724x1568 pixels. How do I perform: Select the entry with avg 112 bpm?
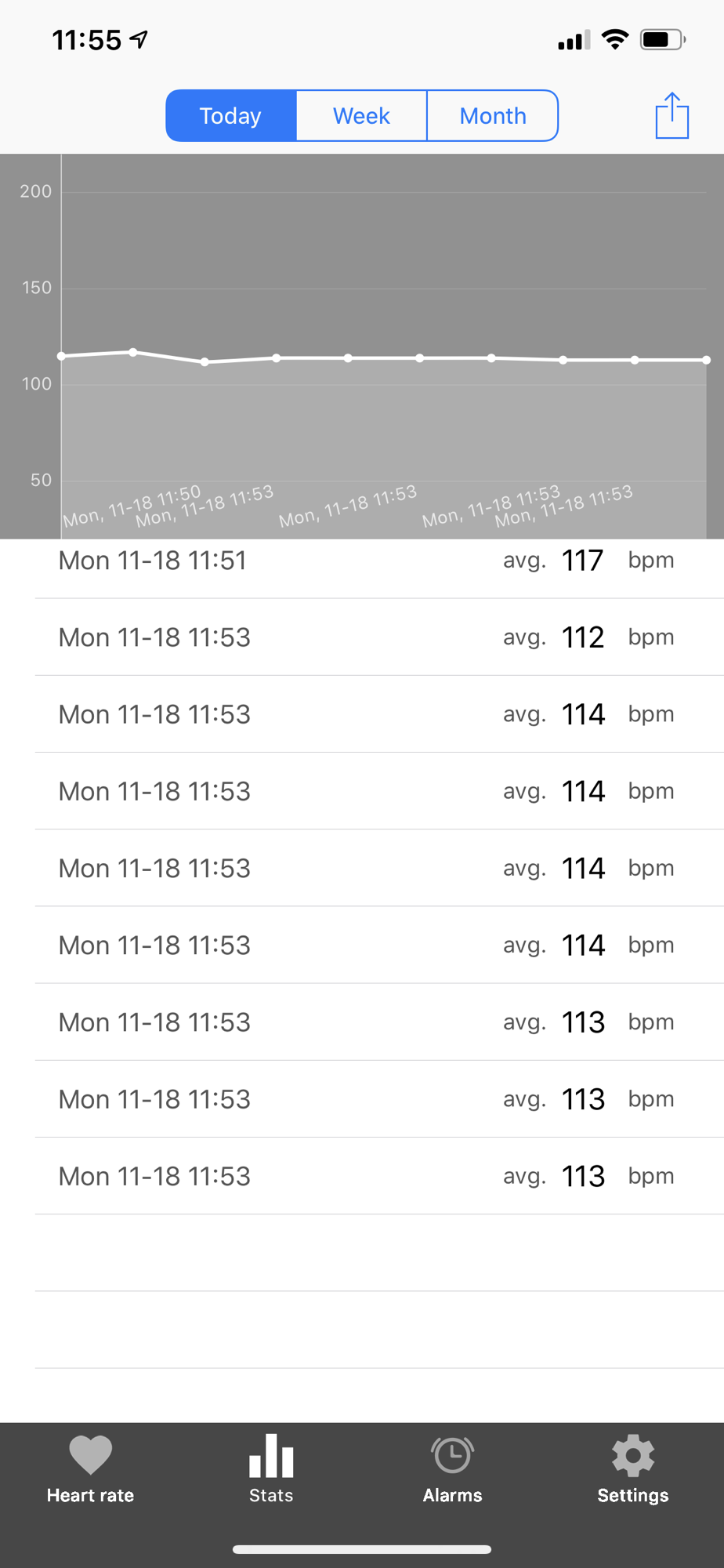click(379, 637)
